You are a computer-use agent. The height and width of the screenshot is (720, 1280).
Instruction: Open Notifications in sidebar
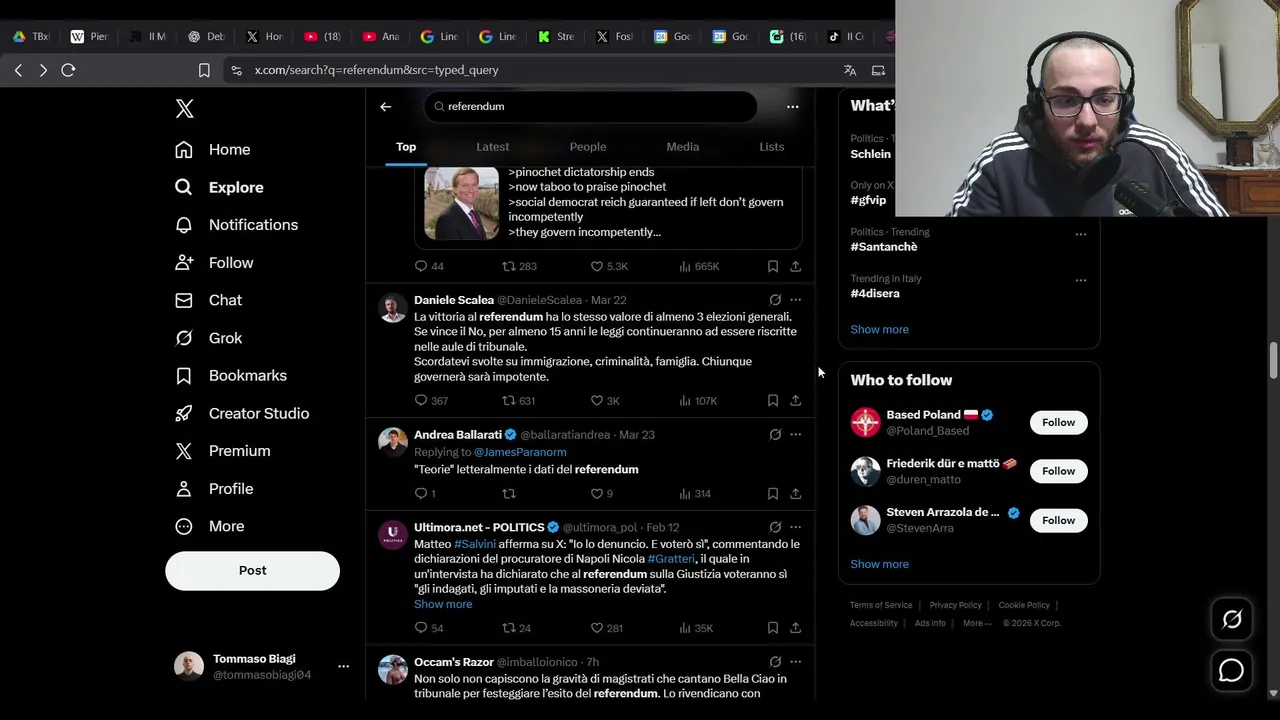[x=237, y=225]
